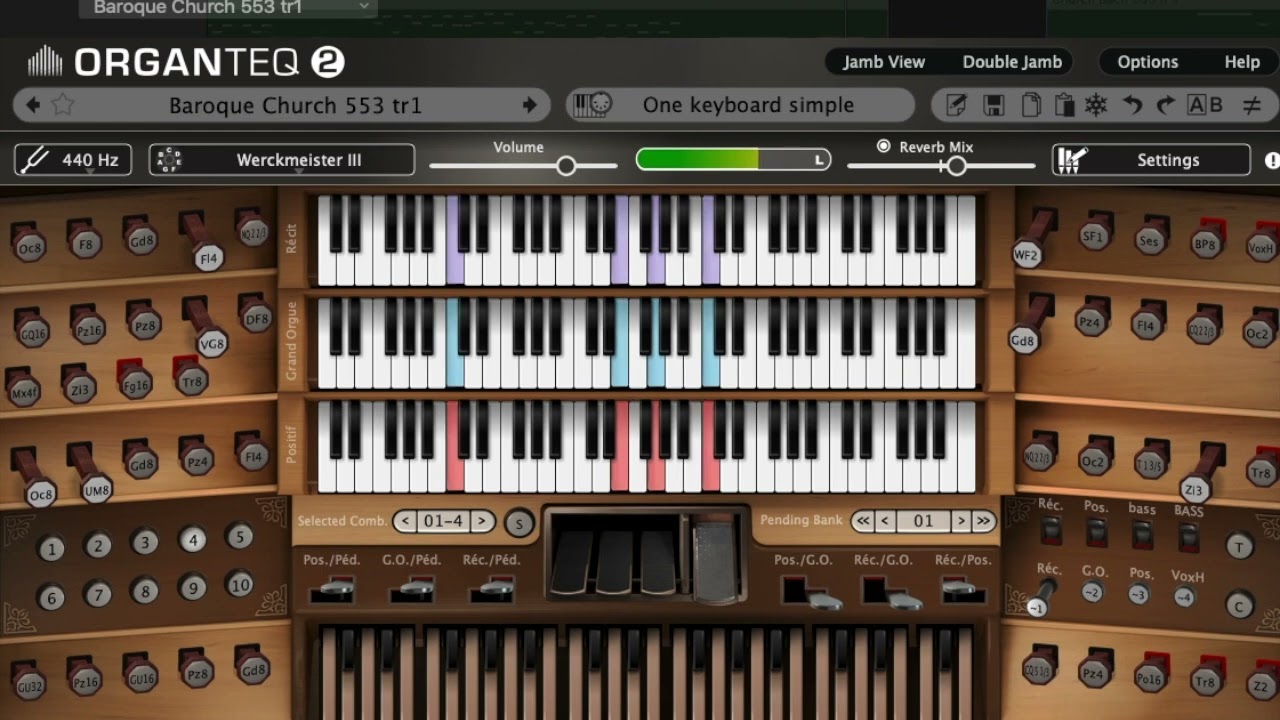Click the paste preset clipboard icon
The width and height of the screenshot is (1280, 720).
(x=1063, y=105)
